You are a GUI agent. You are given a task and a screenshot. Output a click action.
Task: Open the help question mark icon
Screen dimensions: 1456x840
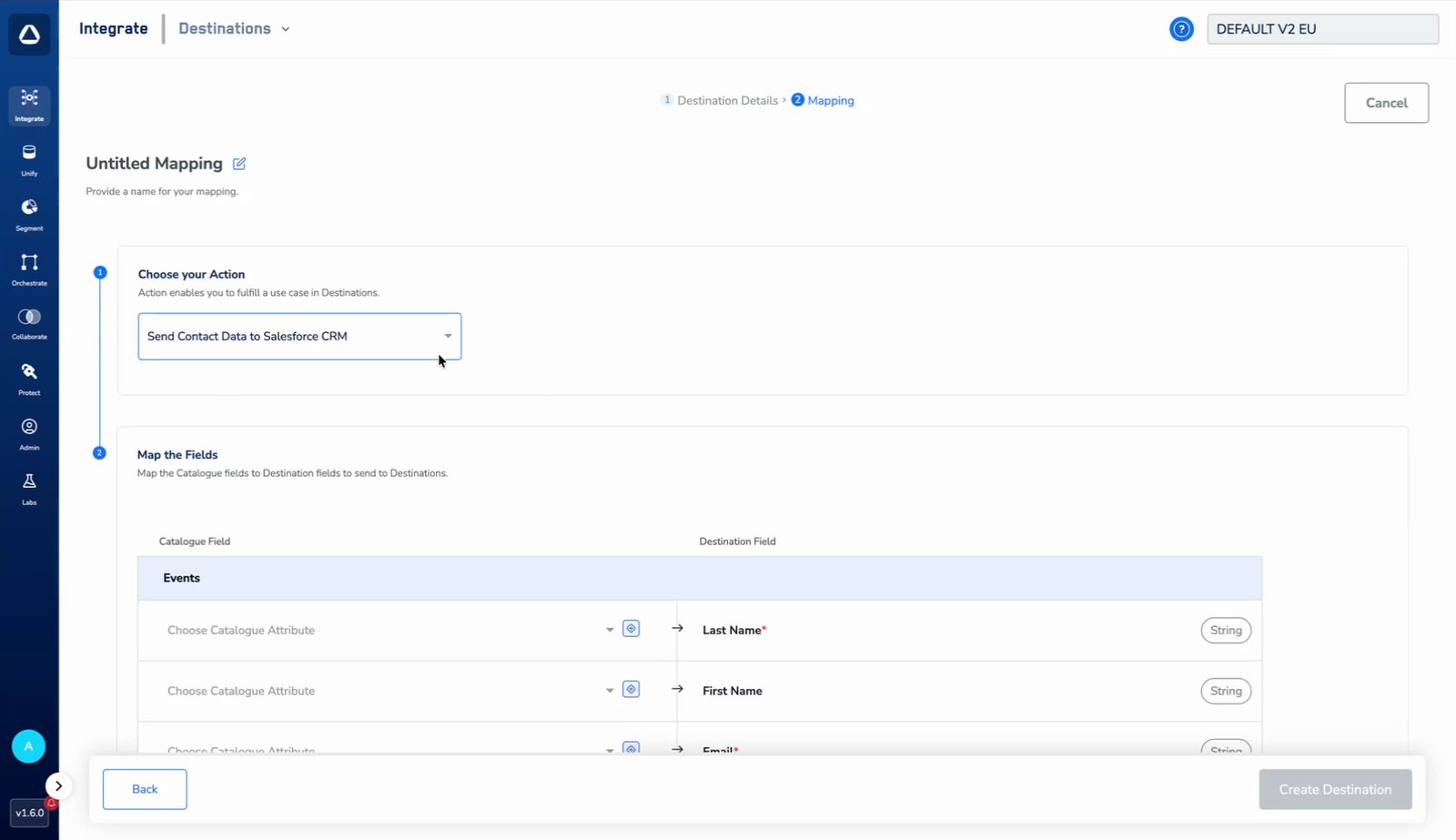pyautogui.click(x=1181, y=29)
